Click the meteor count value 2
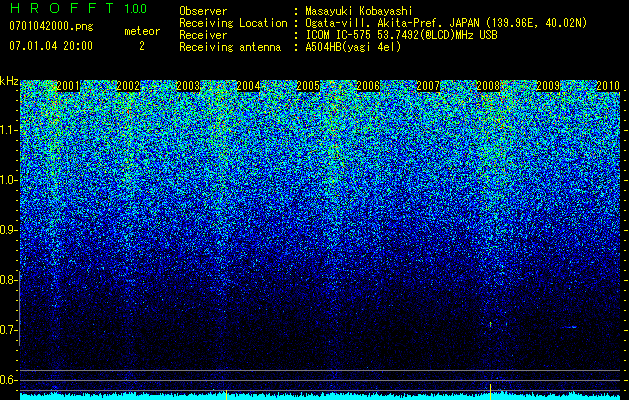Screen dimensions: 629x400 click(x=142, y=46)
